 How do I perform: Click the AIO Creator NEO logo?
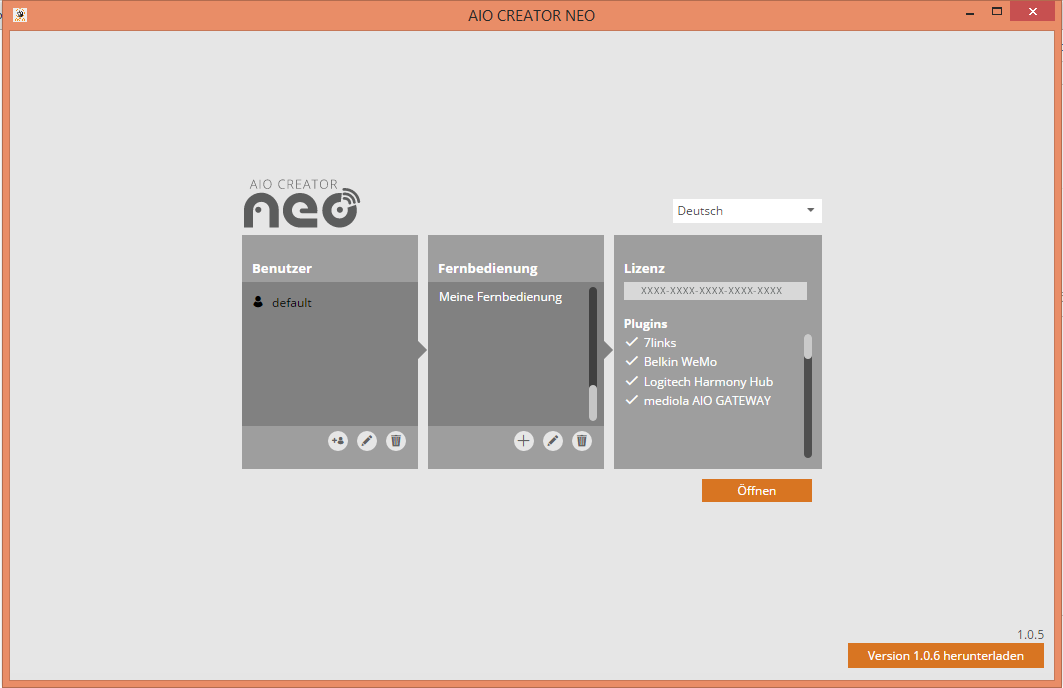(x=301, y=204)
